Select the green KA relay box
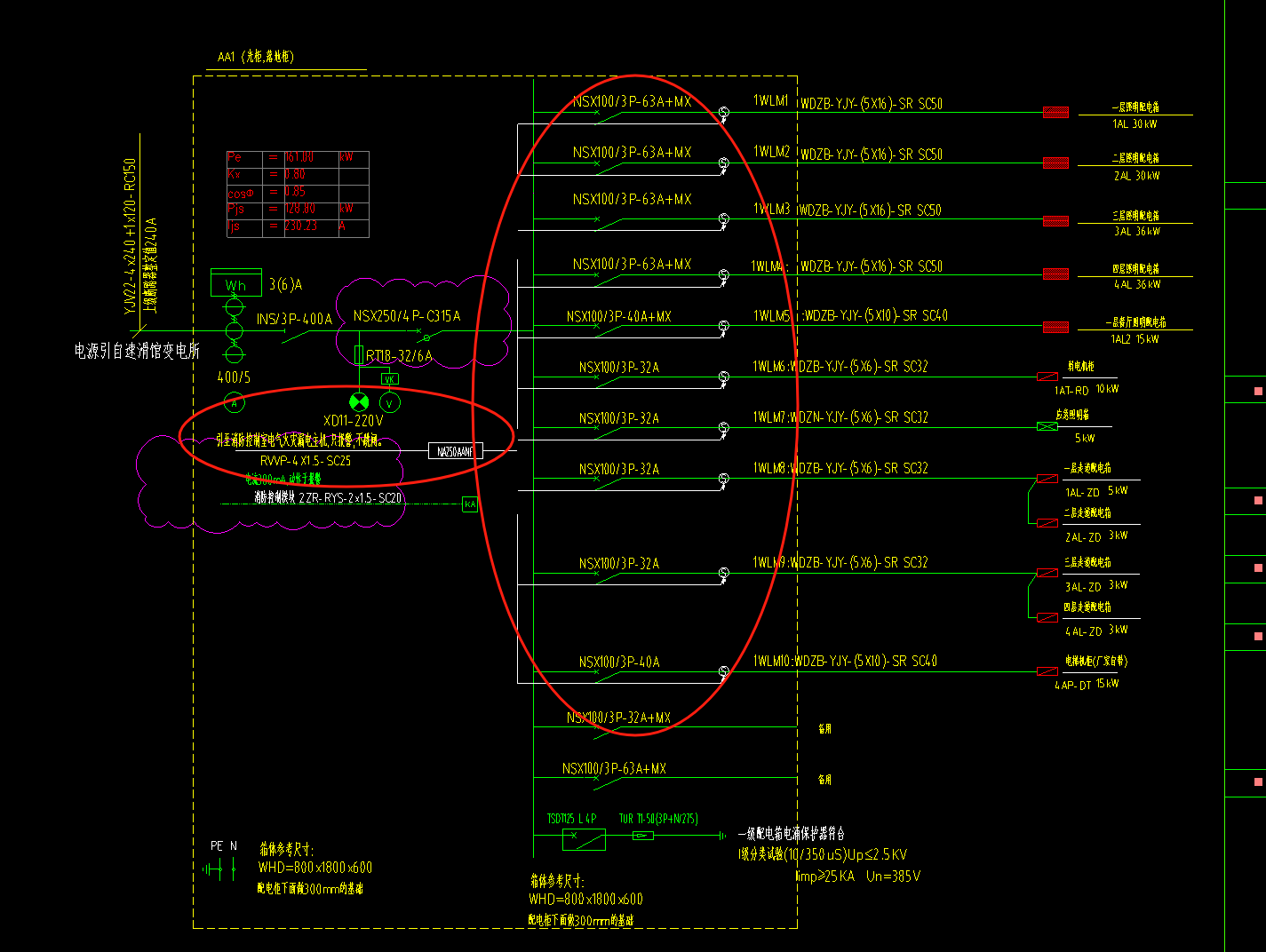 point(470,504)
